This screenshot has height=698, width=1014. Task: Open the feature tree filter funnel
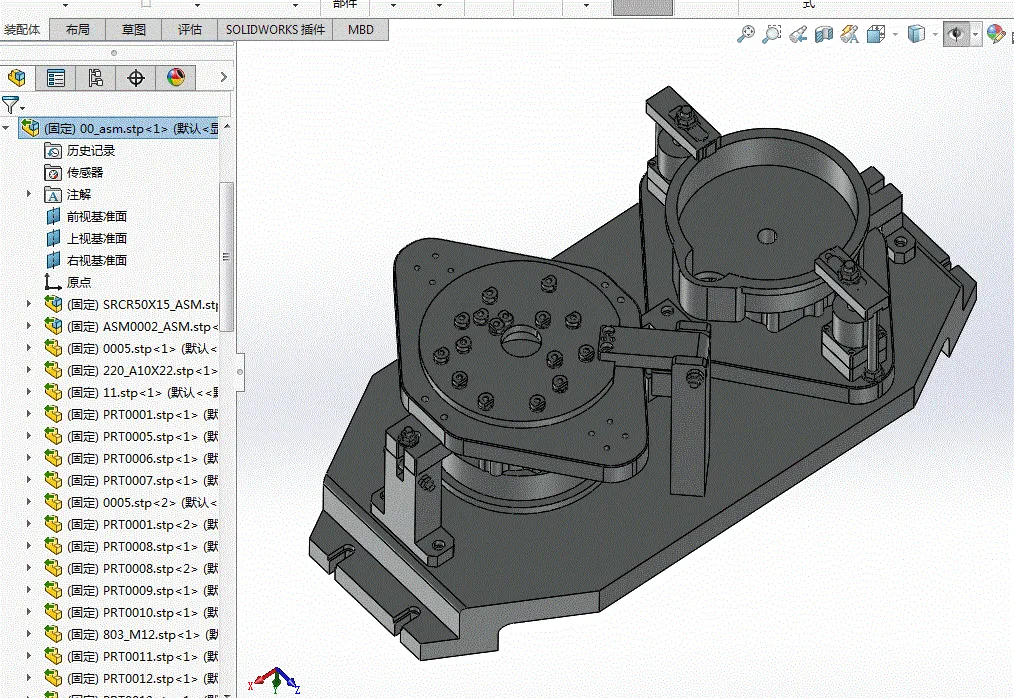tap(11, 105)
